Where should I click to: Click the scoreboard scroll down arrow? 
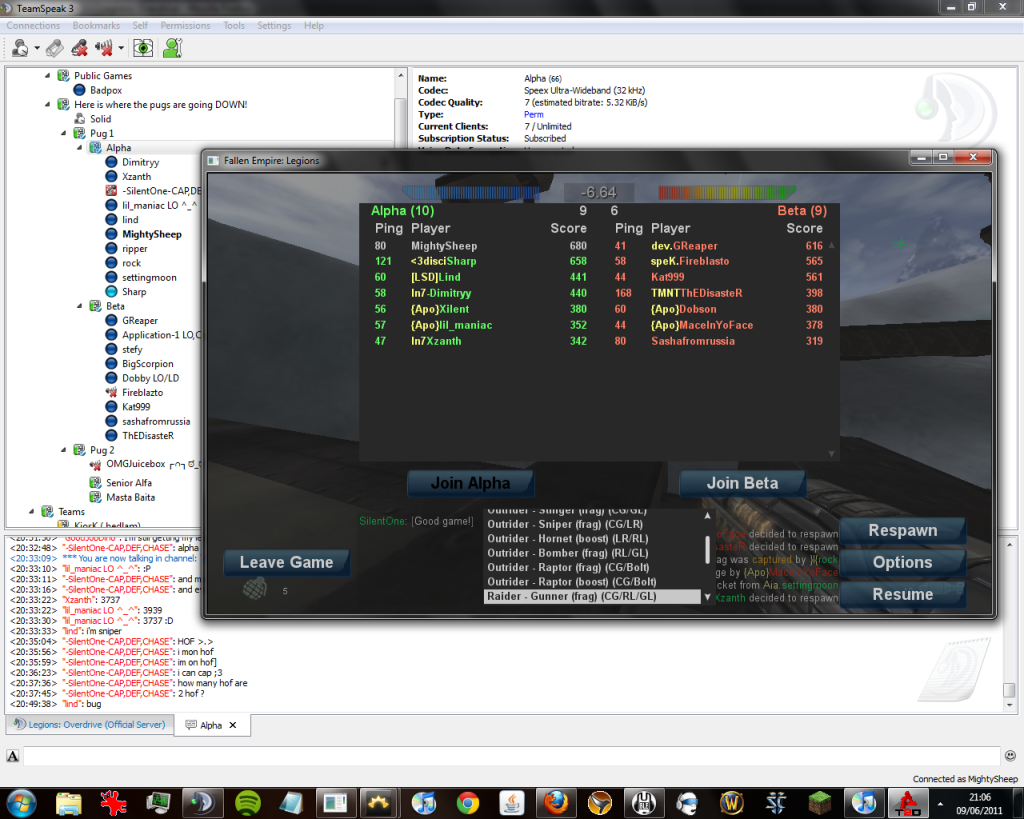click(831, 453)
